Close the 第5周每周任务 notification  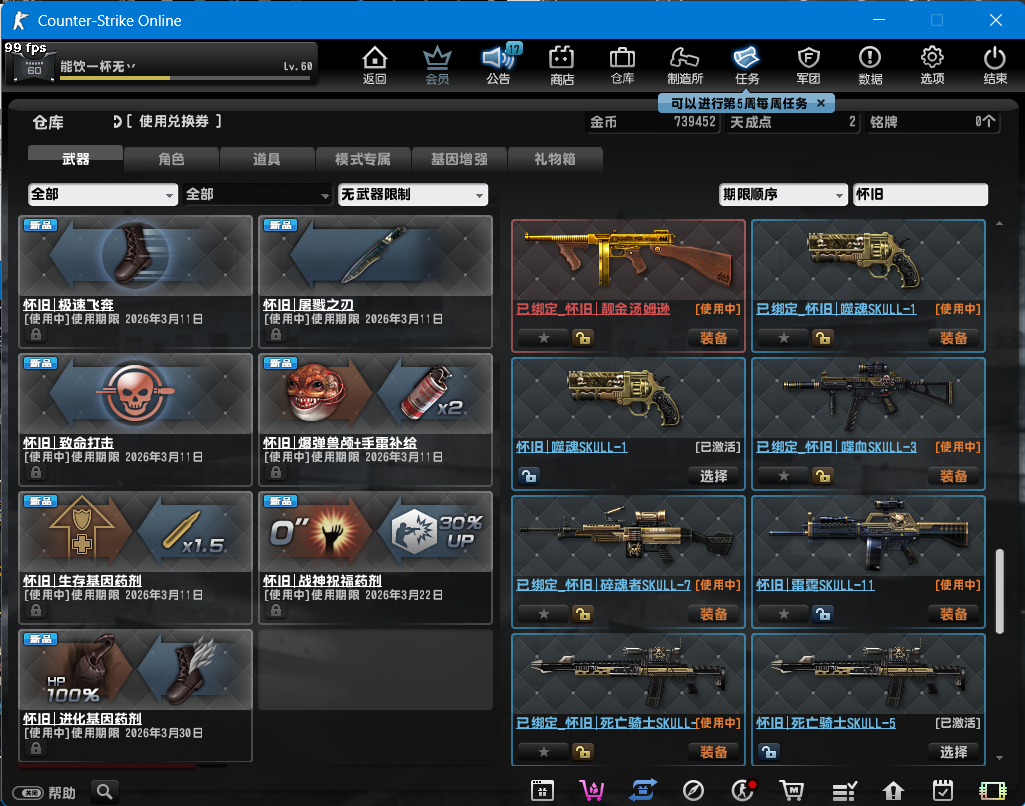[821, 103]
